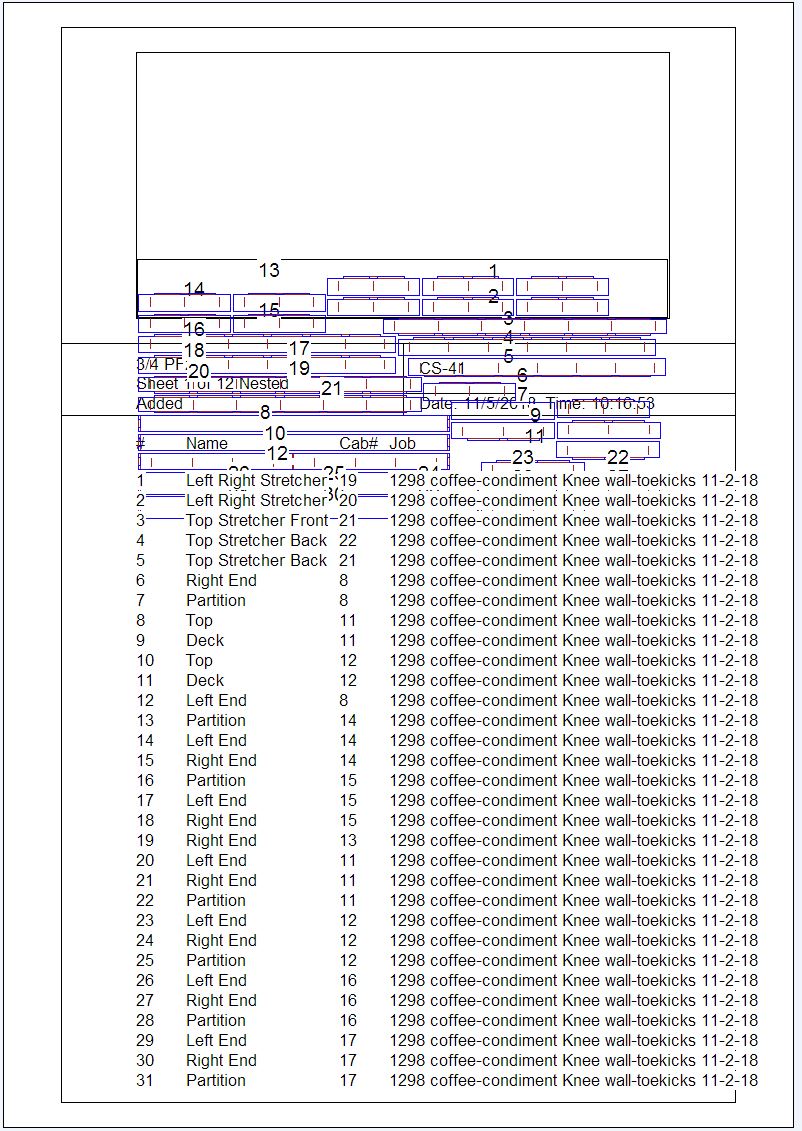The height and width of the screenshot is (1131, 802).
Task: Click part number 13 in the nesting diagram
Action: pos(269,270)
